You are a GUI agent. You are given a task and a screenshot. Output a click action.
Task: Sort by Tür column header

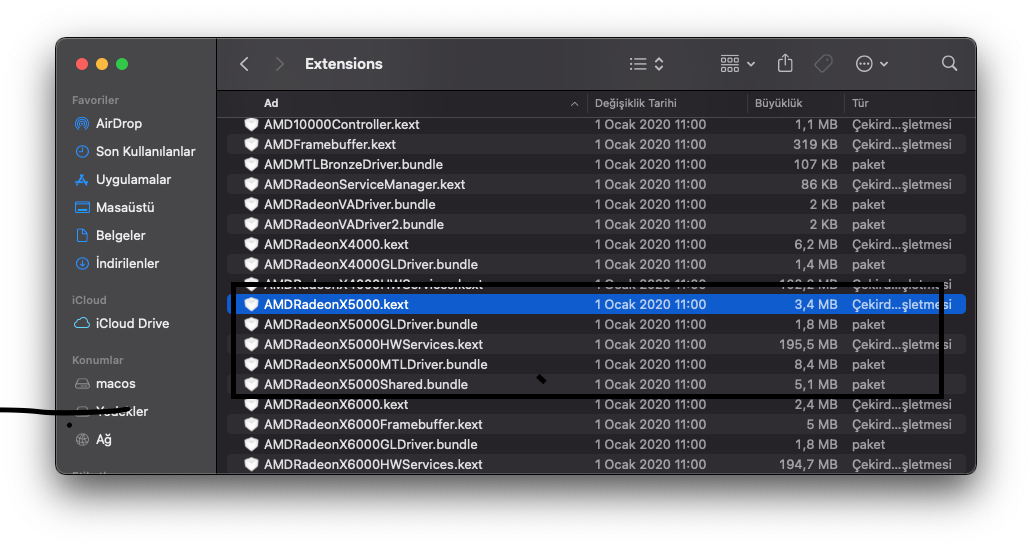point(860,103)
